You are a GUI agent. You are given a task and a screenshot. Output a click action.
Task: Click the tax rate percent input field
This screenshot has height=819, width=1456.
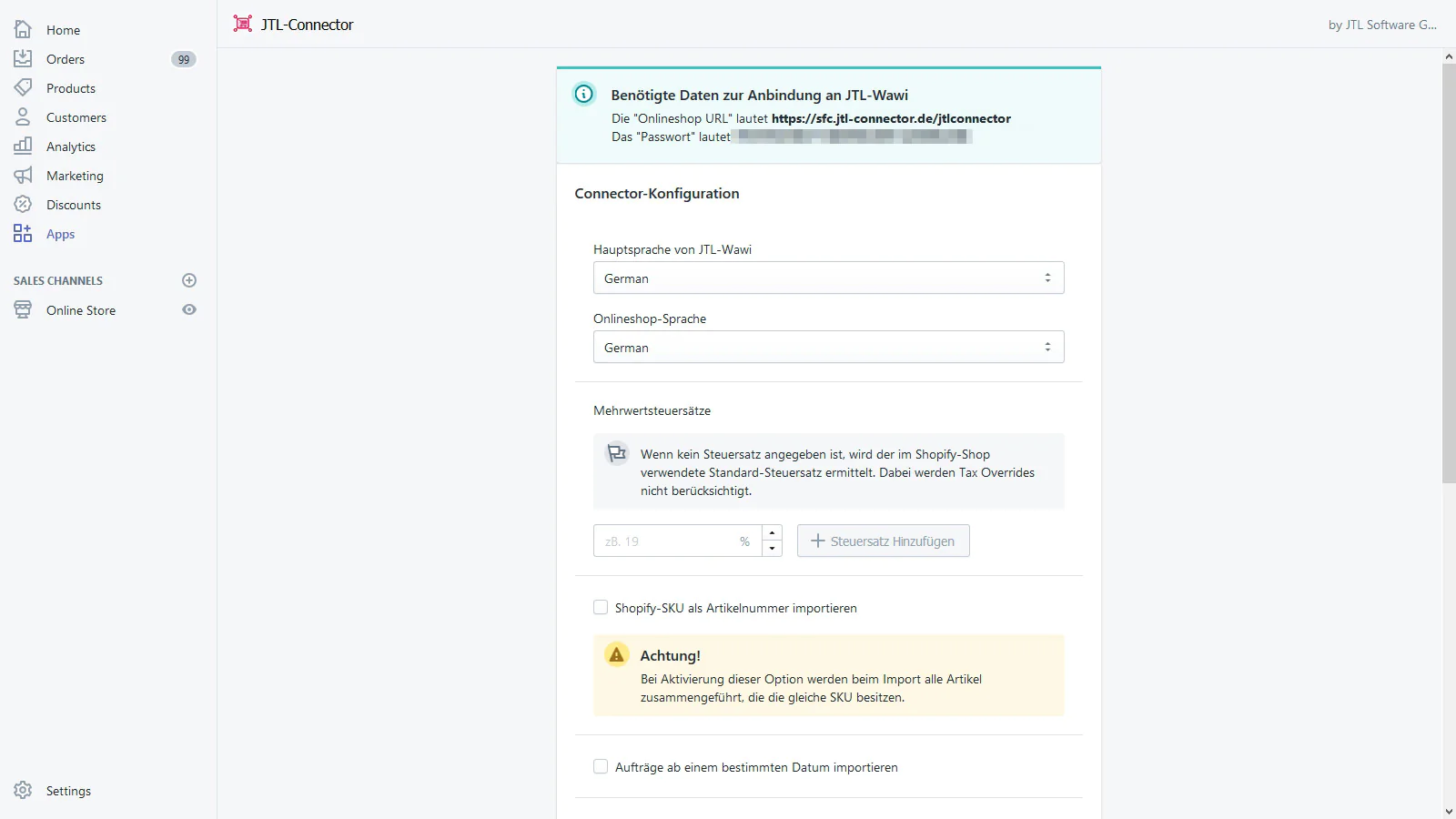pyautogui.click(x=669, y=541)
